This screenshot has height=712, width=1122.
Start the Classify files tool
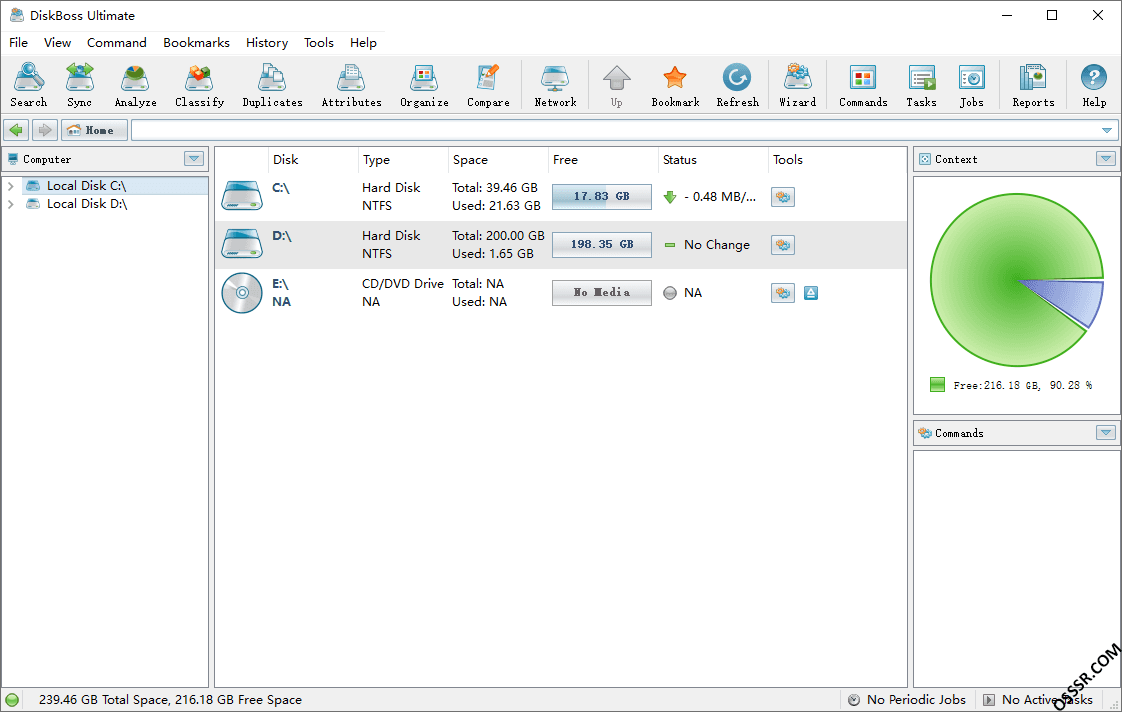[200, 84]
